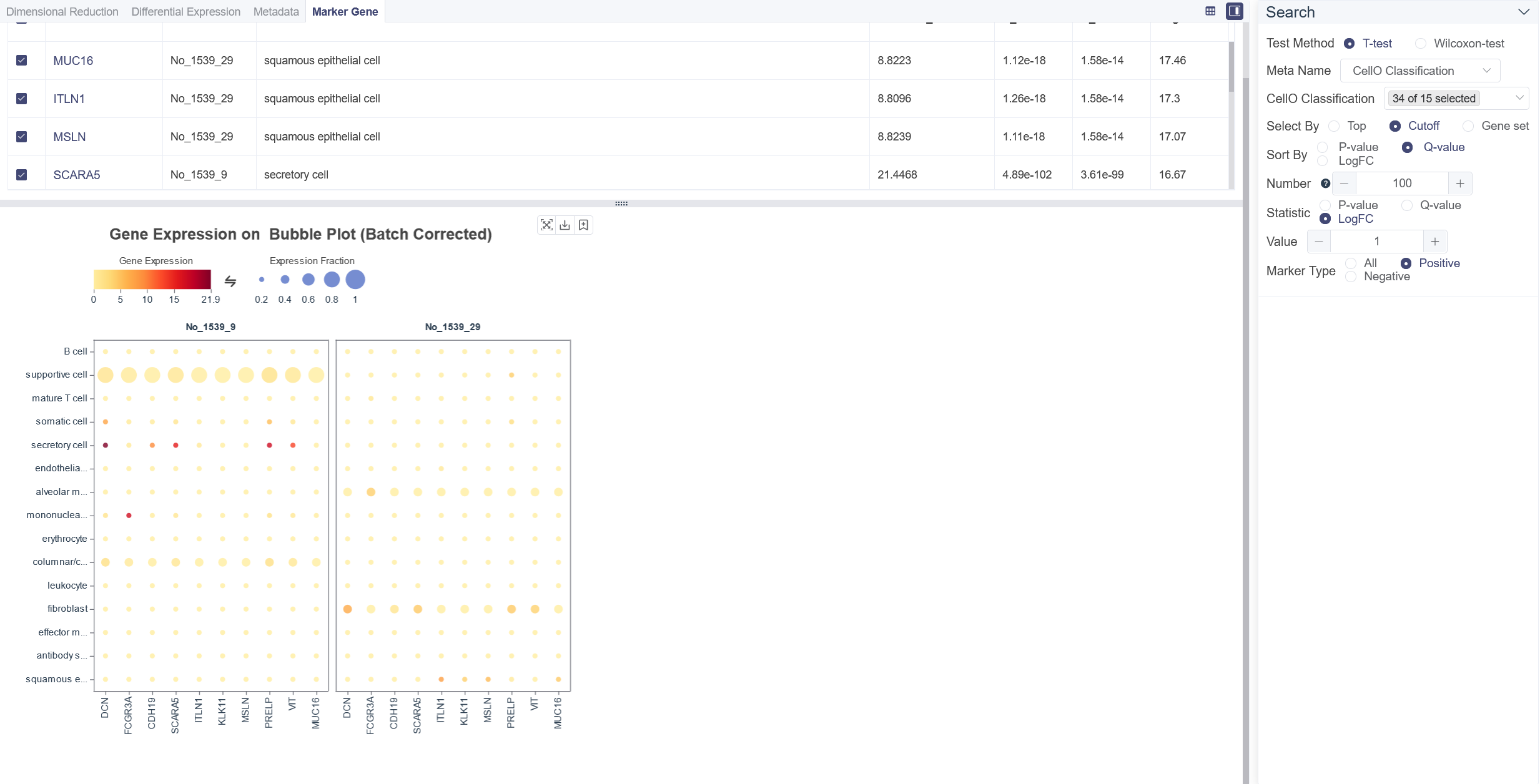Switch to table grid layout view

pos(1210,11)
